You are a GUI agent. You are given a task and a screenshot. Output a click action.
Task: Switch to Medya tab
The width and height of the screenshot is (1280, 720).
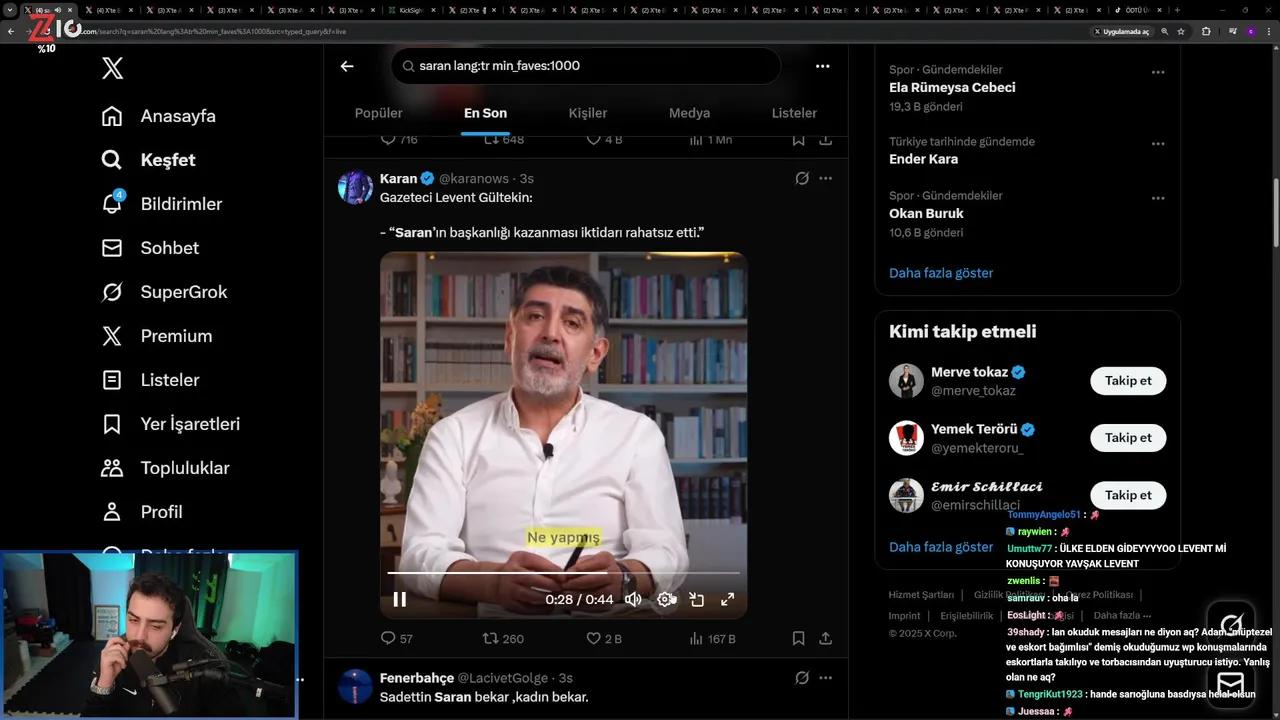[x=689, y=113]
